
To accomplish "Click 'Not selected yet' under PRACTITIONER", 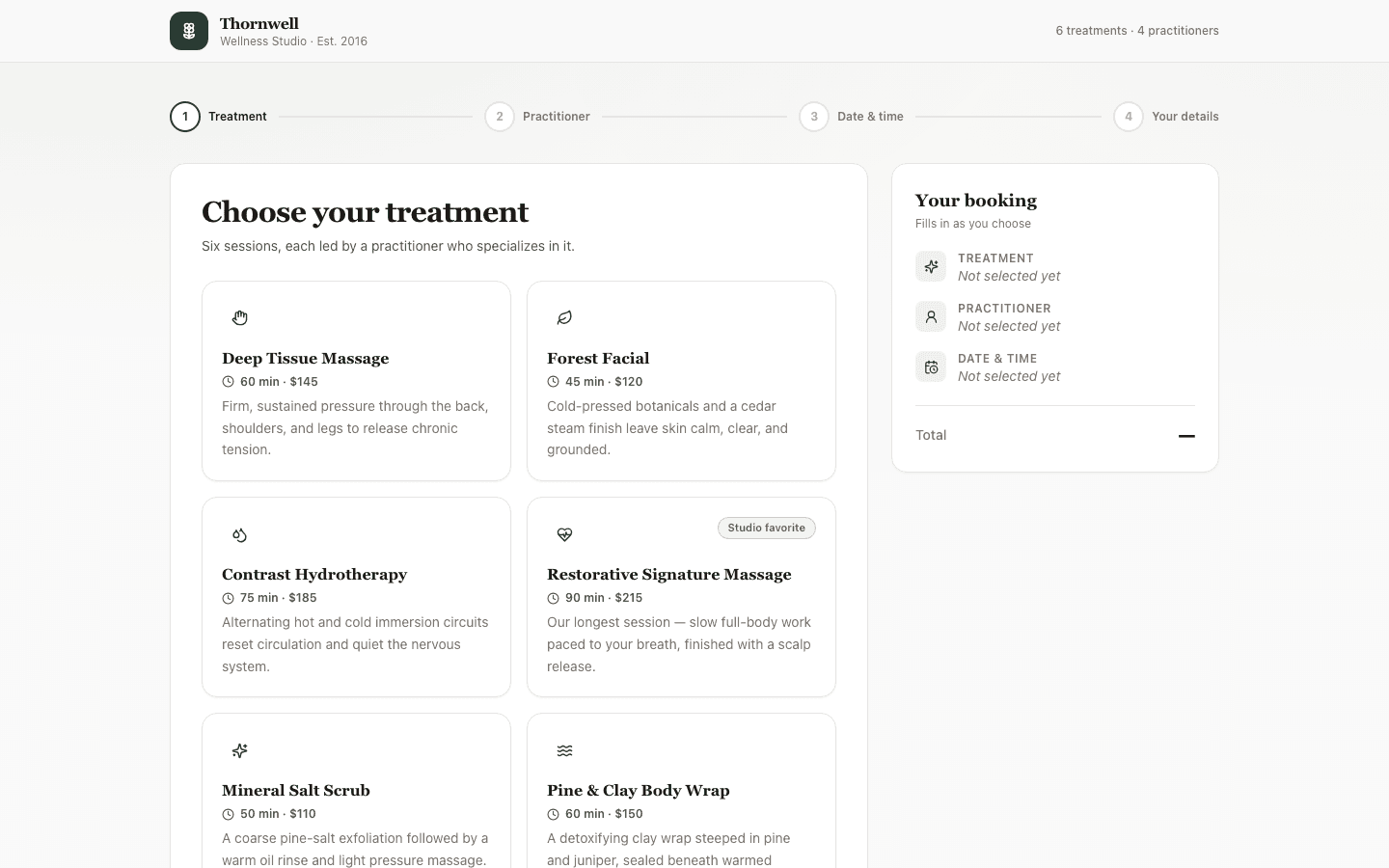I will tap(1009, 326).
